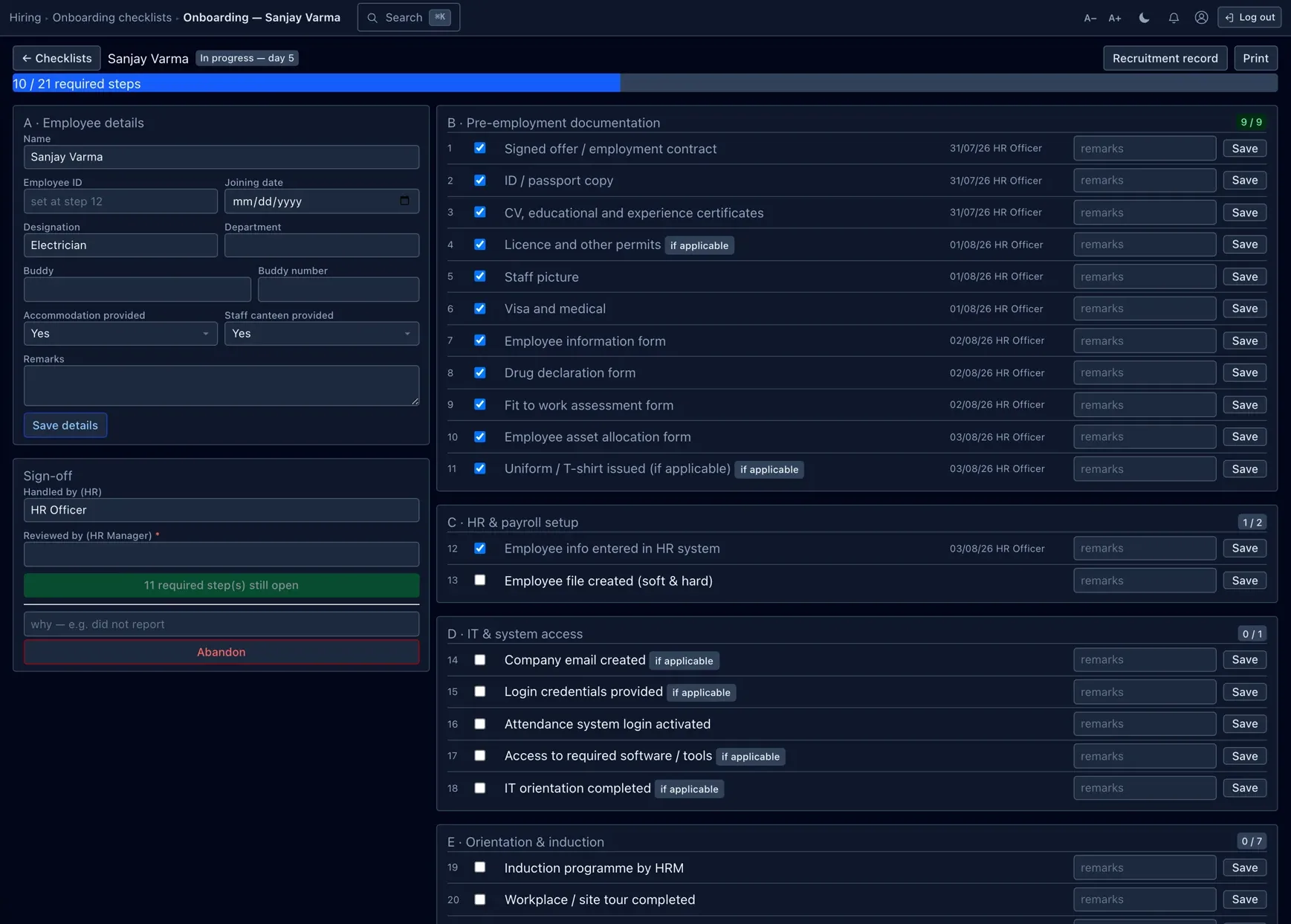The width and height of the screenshot is (1291, 924).
Task: Open Staff canteen provided dropdown
Action: click(x=322, y=334)
